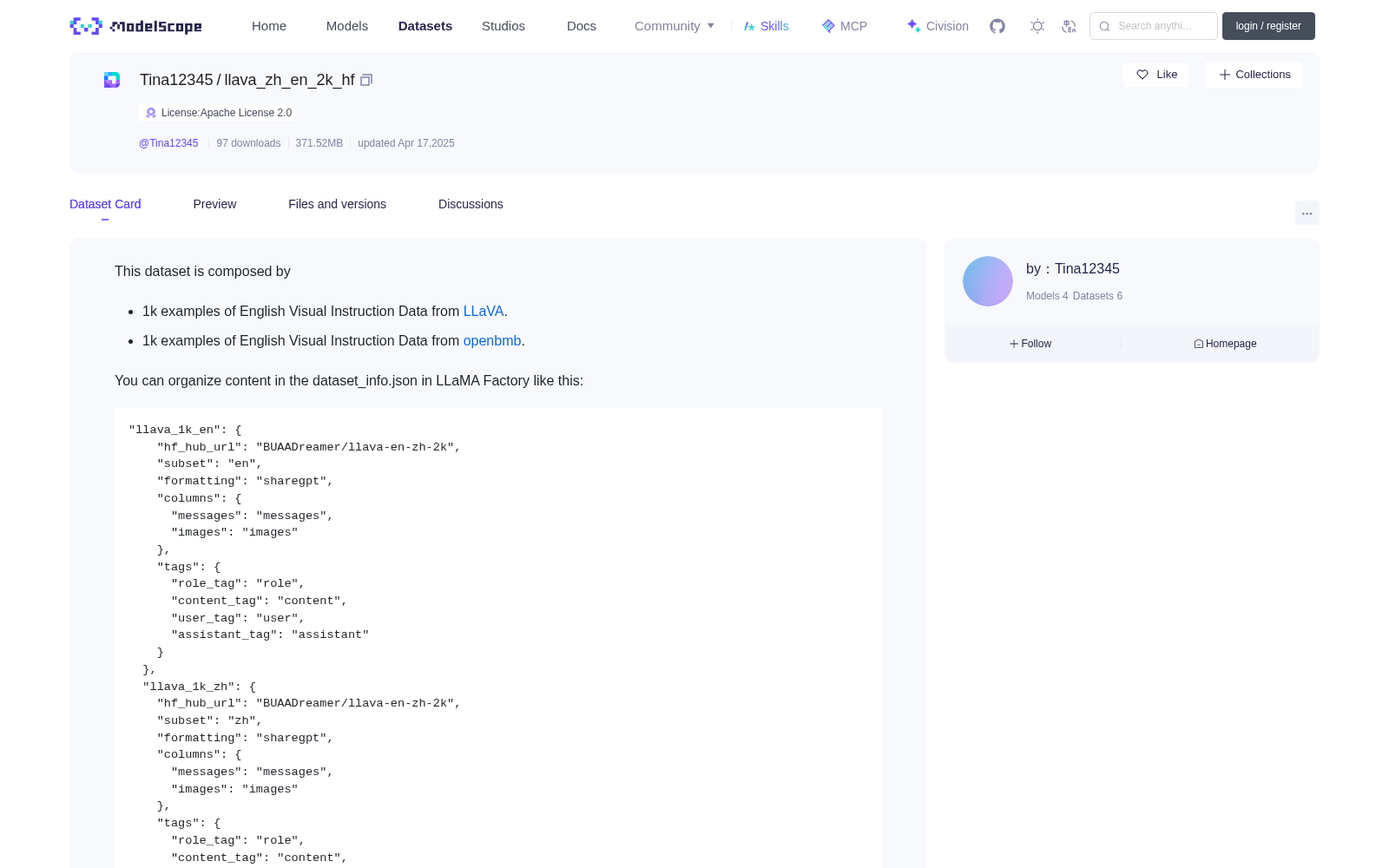This screenshot has height=868, width=1389.
Task: Switch to the Preview tab
Action: click(214, 204)
